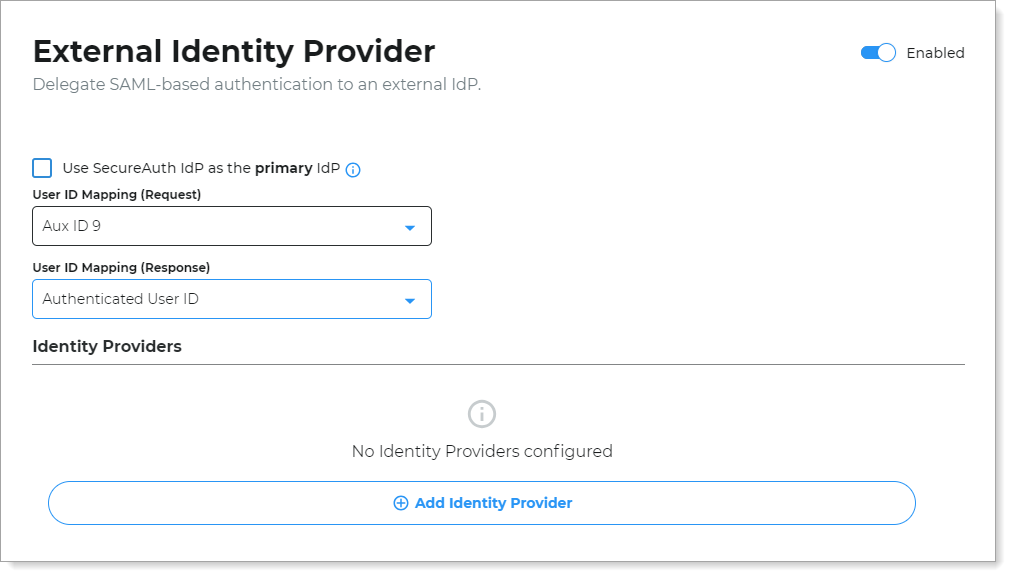
Task: Click the 'Authenticated User ID' selected value text
Action: click(x=120, y=299)
